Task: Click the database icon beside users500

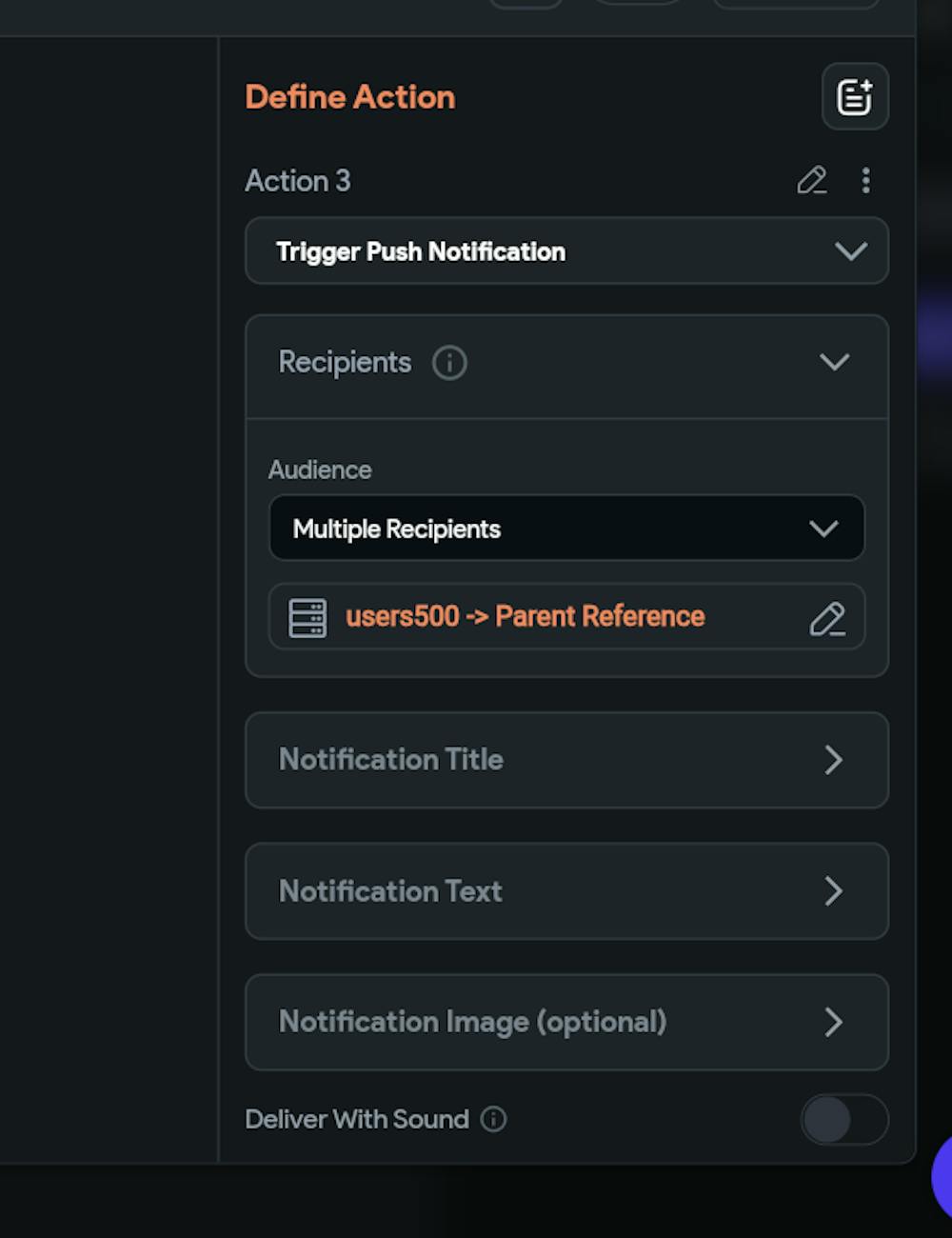Action: click(x=307, y=618)
